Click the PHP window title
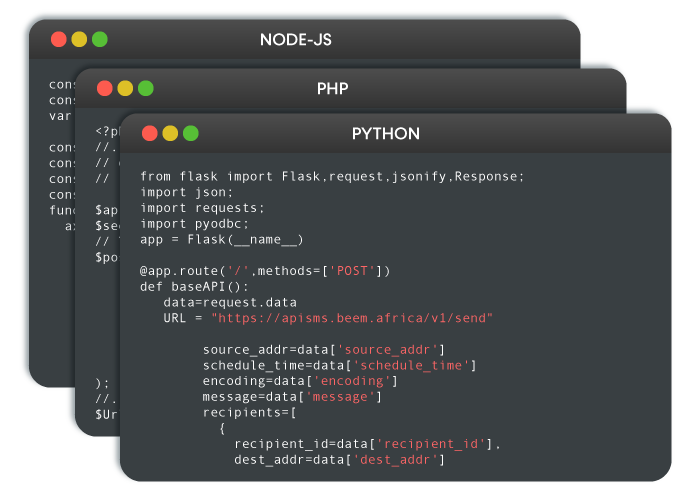700x500 pixels. click(x=333, y=88)
